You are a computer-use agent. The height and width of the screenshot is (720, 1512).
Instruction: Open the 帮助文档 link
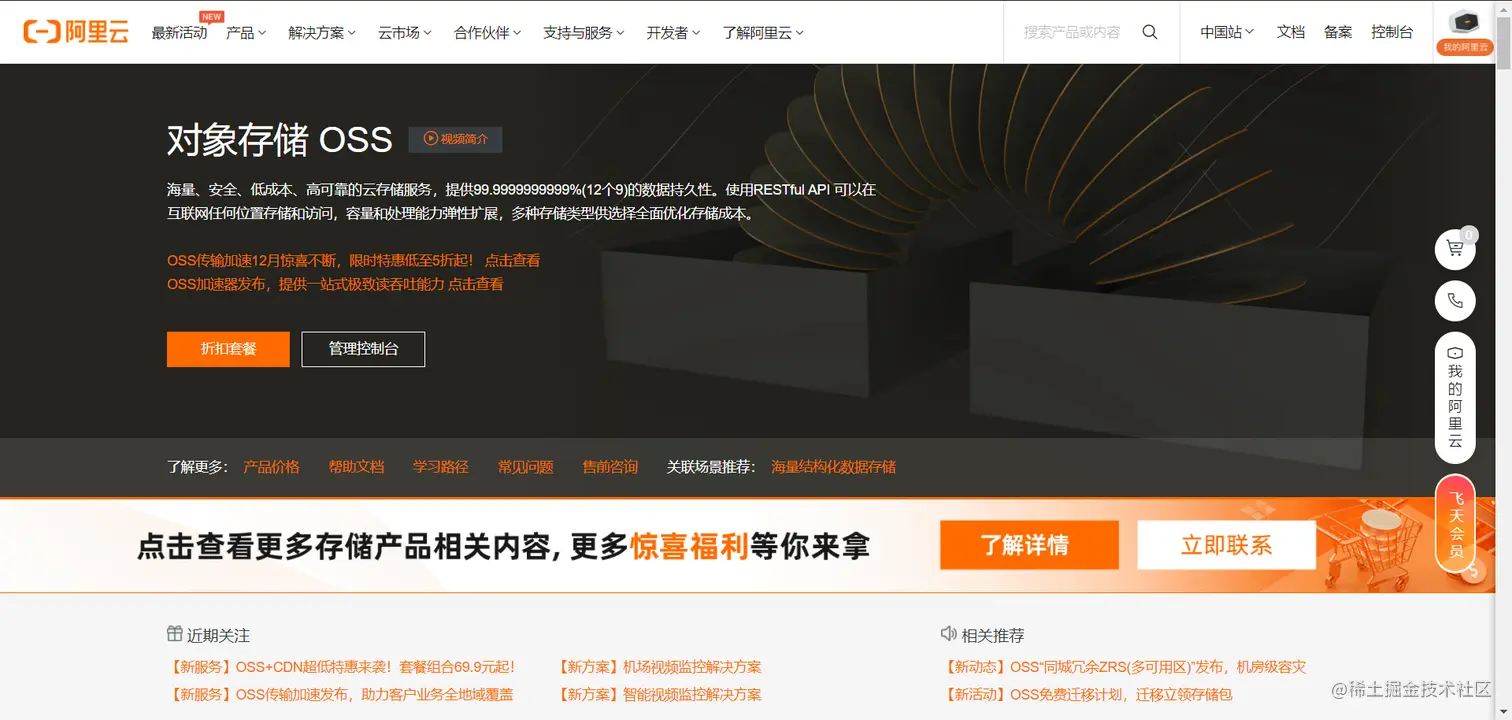coord(356,467)
